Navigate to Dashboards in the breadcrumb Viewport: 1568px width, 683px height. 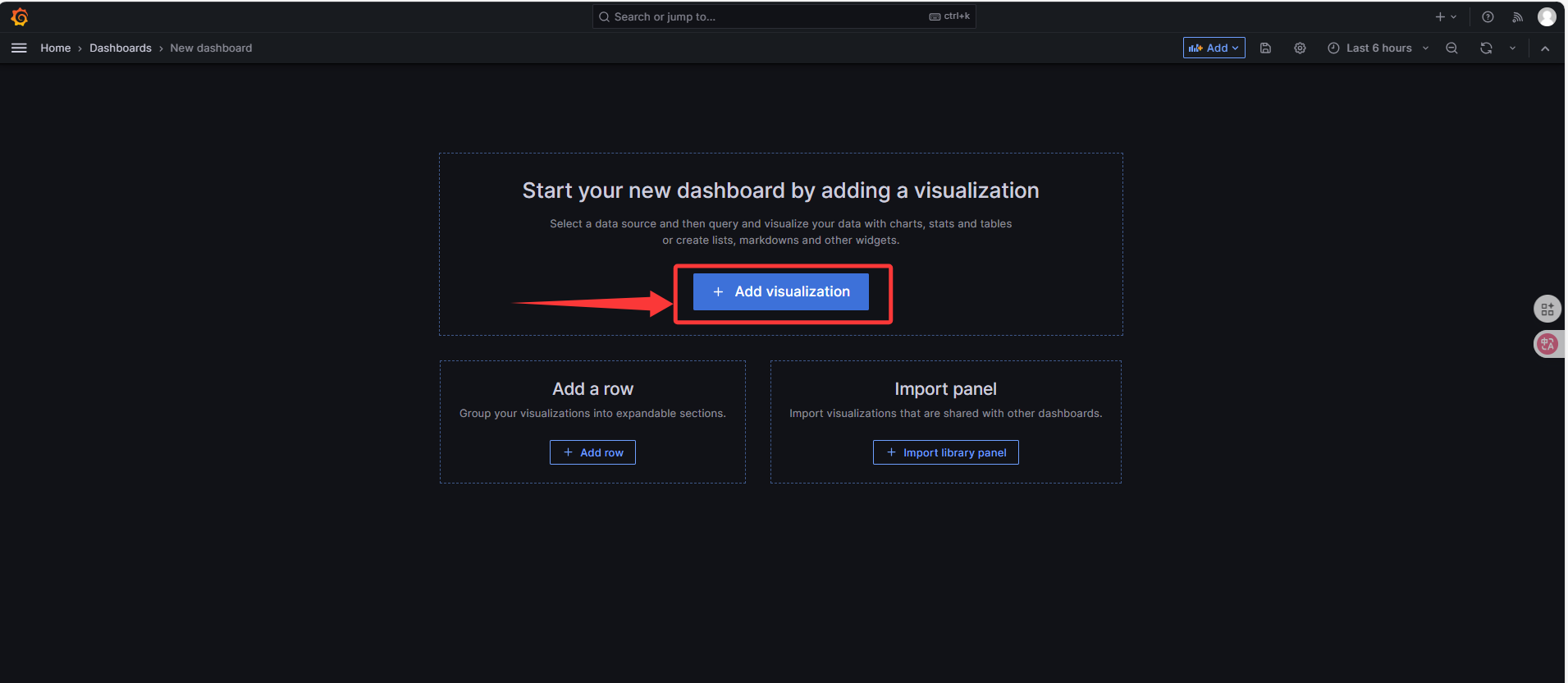(121, 48)
